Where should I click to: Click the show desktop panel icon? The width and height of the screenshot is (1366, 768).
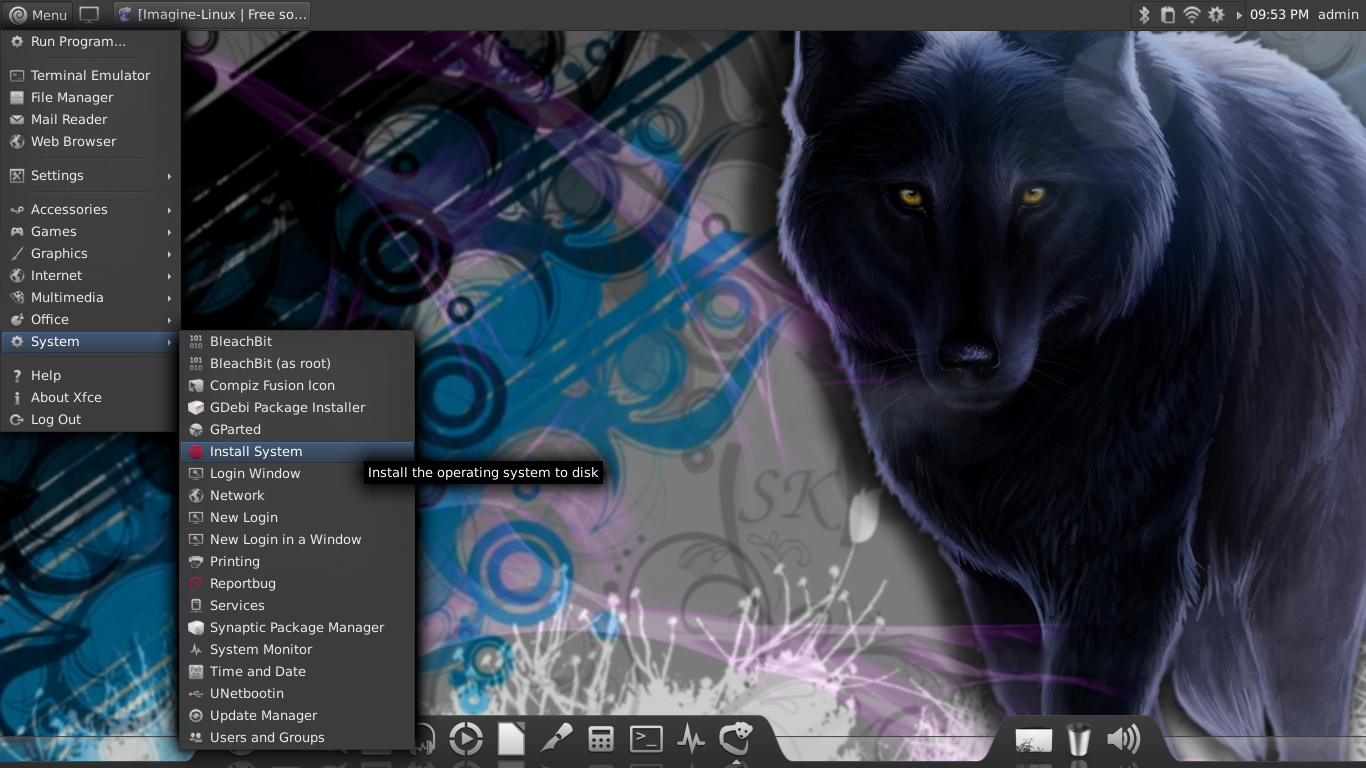pyautogui.click(x=89, y=15)
